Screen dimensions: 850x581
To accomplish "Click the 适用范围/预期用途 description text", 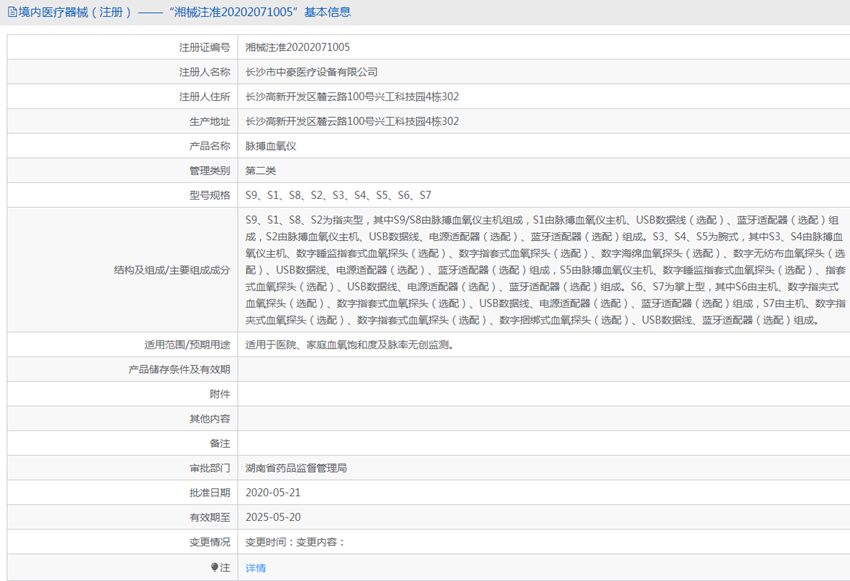I will (x=350, y=345).
